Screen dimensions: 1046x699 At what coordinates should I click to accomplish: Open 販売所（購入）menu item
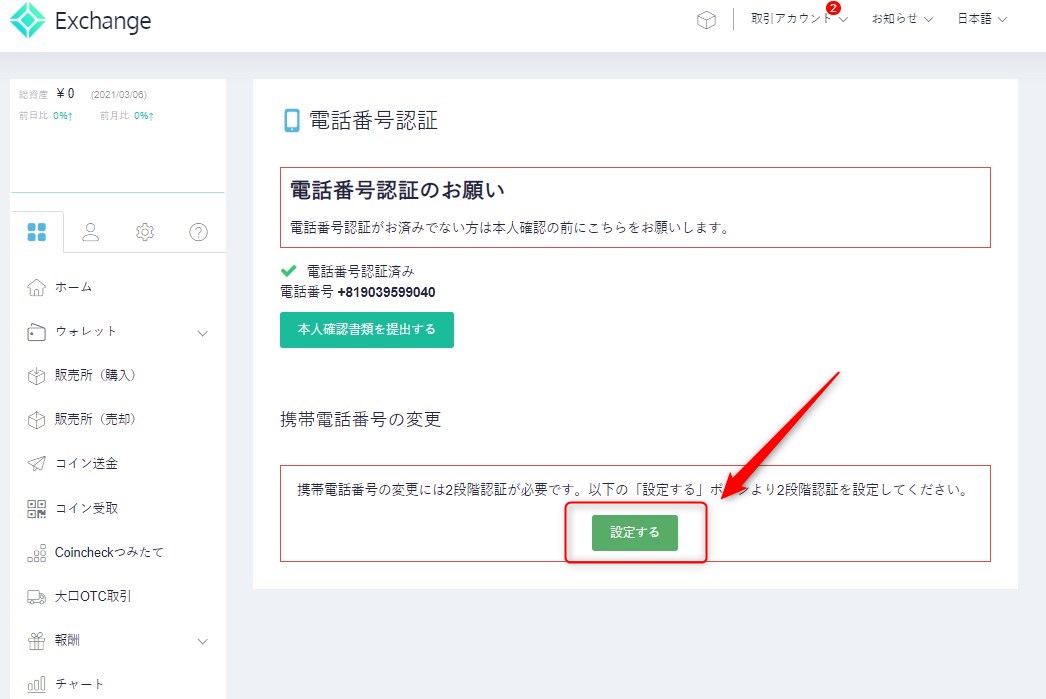95,376
